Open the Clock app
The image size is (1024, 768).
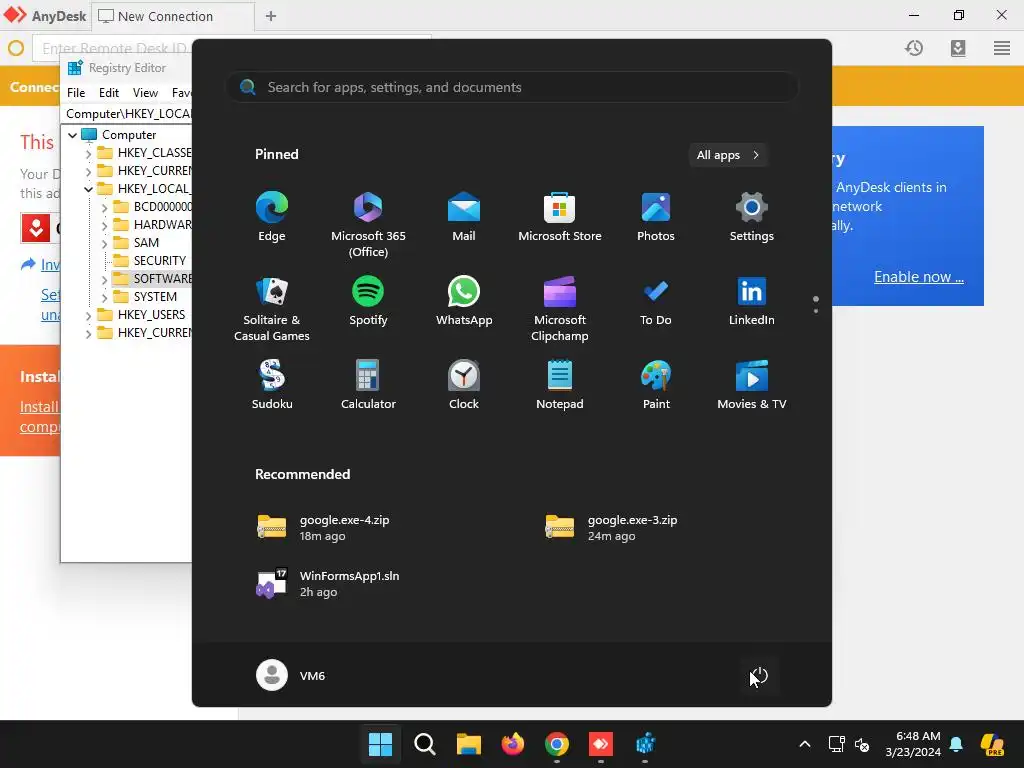(x=464, y=385)
